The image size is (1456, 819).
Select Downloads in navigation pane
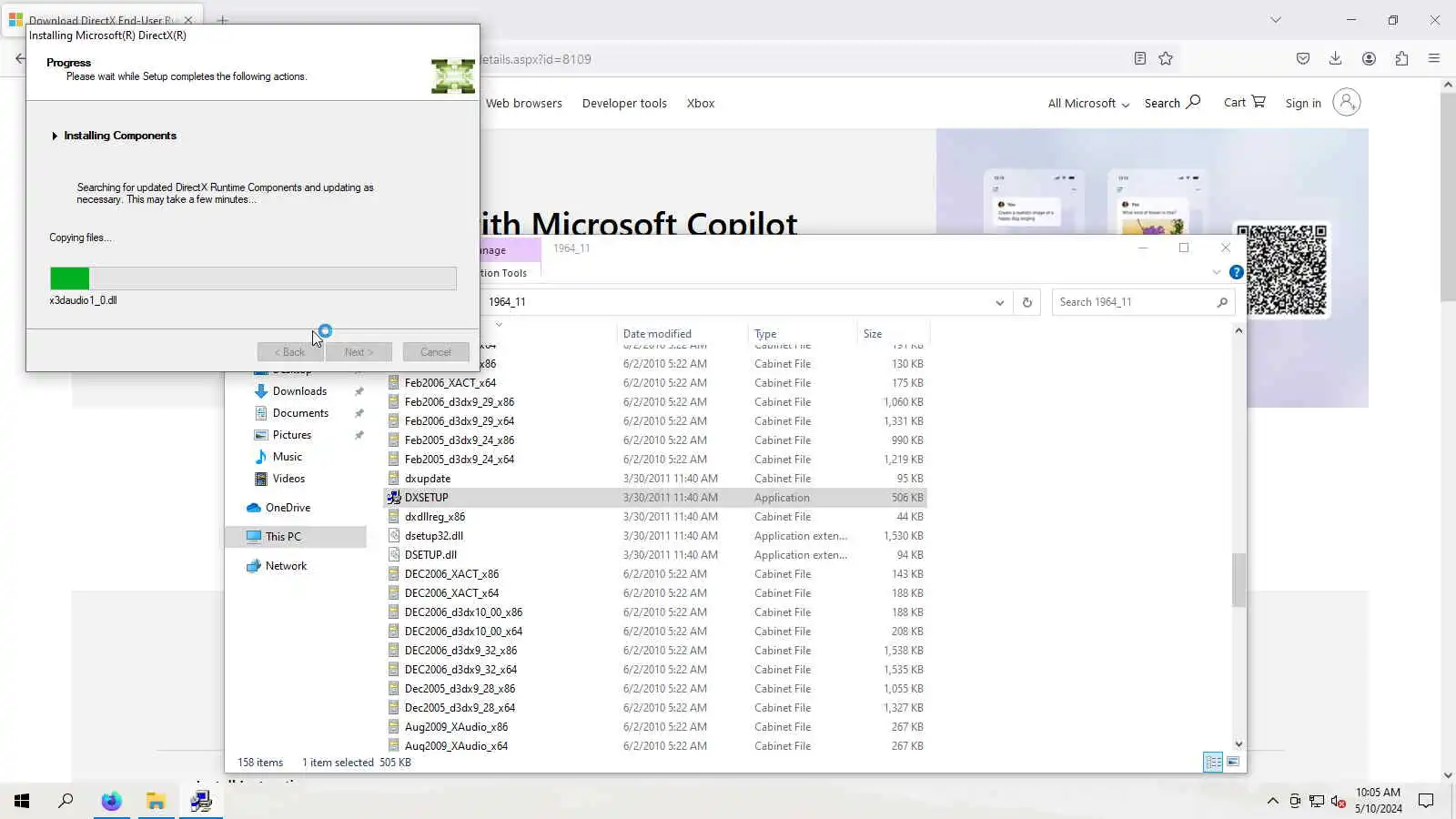pos(299,391)
